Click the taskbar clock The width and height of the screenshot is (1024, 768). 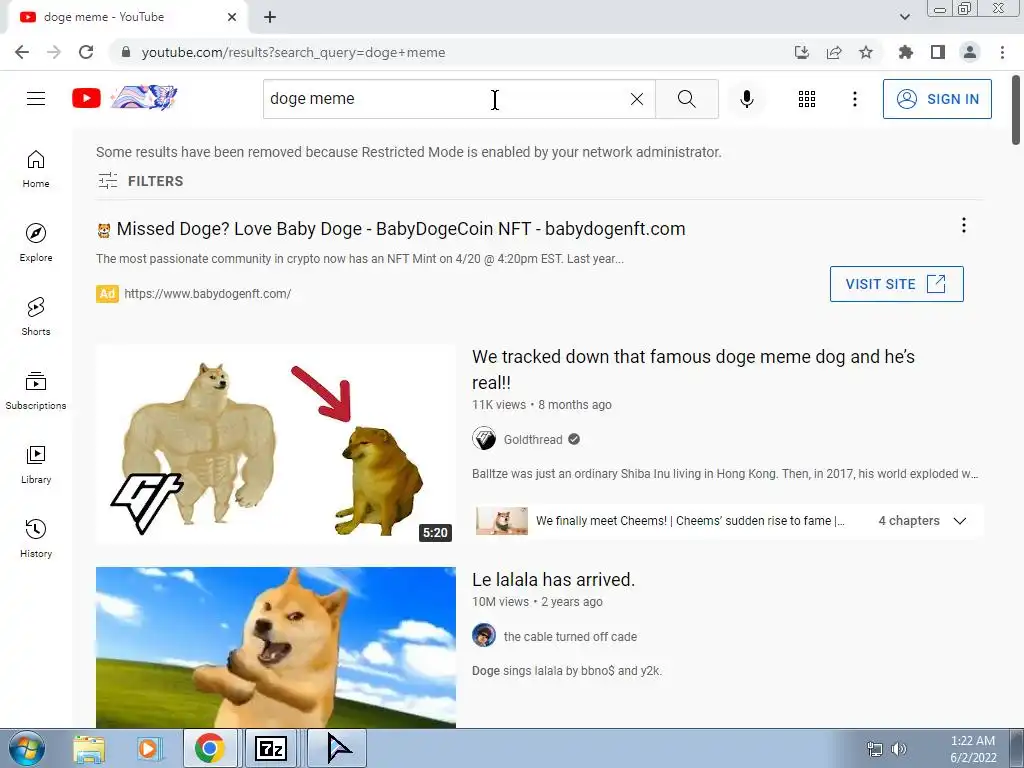(x=973, y=748)
